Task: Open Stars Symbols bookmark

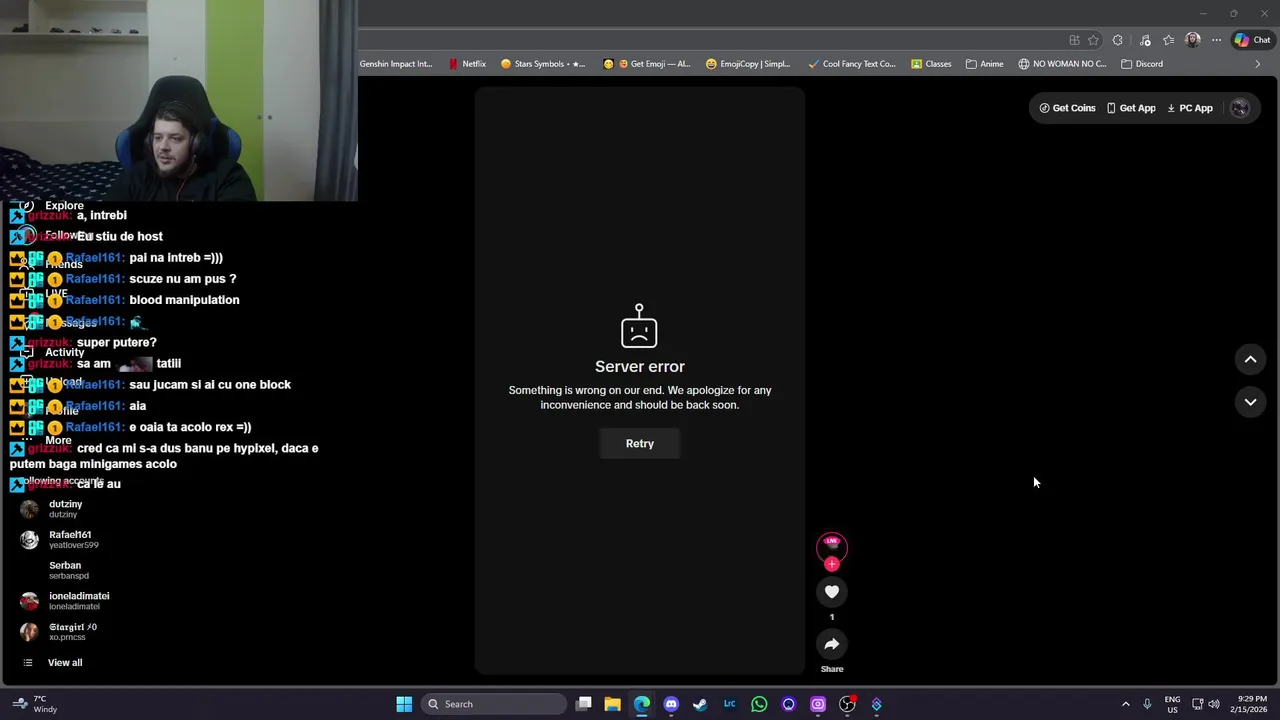Action: (543, 64)
